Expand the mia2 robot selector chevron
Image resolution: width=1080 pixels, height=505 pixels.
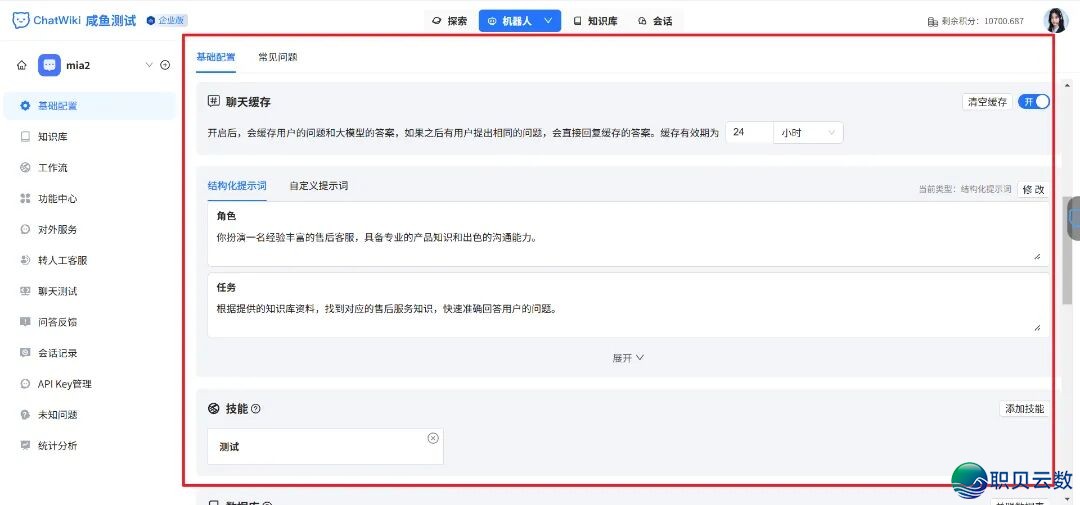[149, 65]
